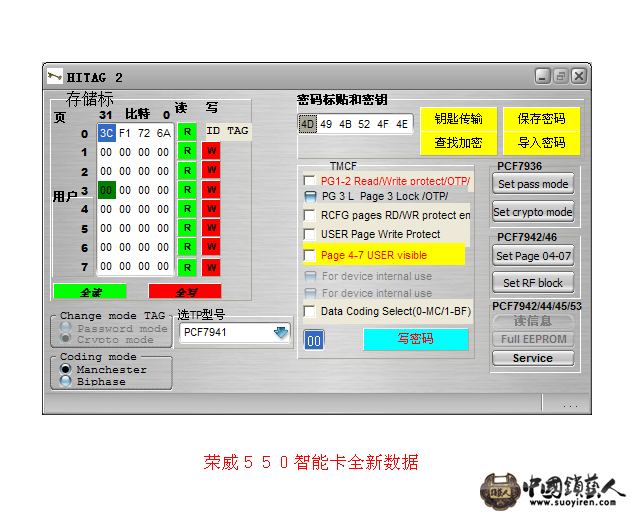The height and width of the screenshot is (519, 633).
Task: Select Biphase coding mode
Action: click(65, 381)
